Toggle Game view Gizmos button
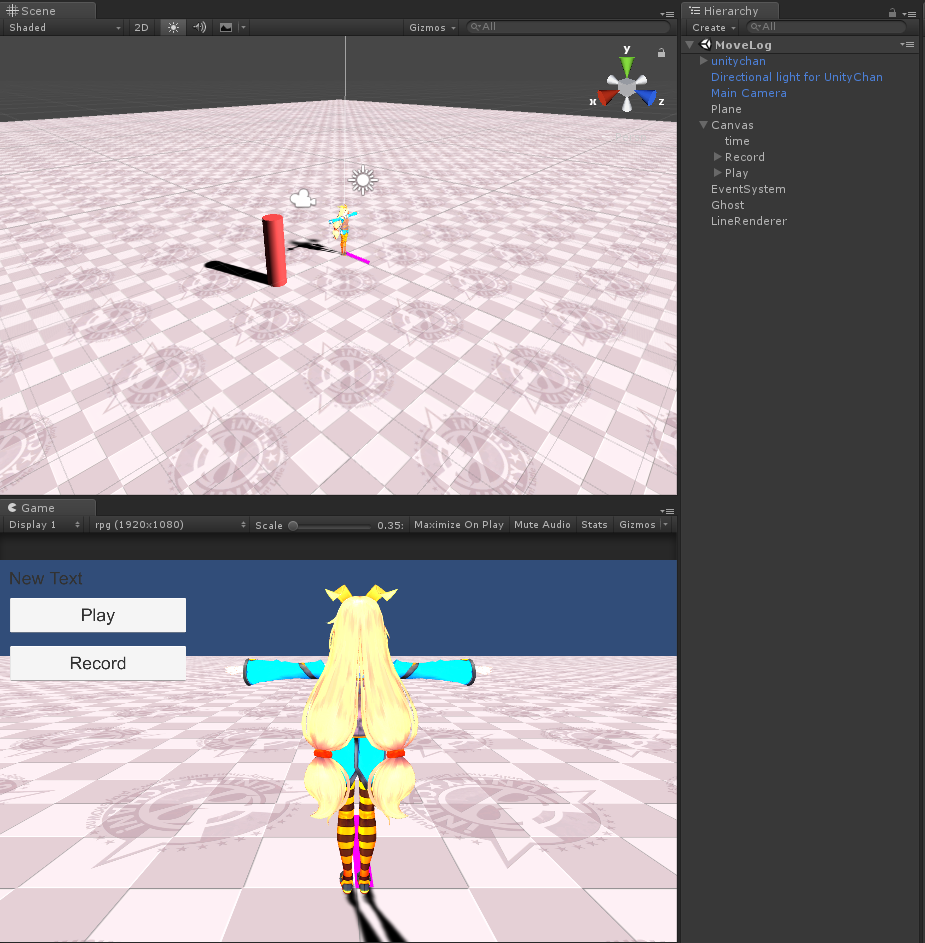925x943 pixels. coord(637,524)
